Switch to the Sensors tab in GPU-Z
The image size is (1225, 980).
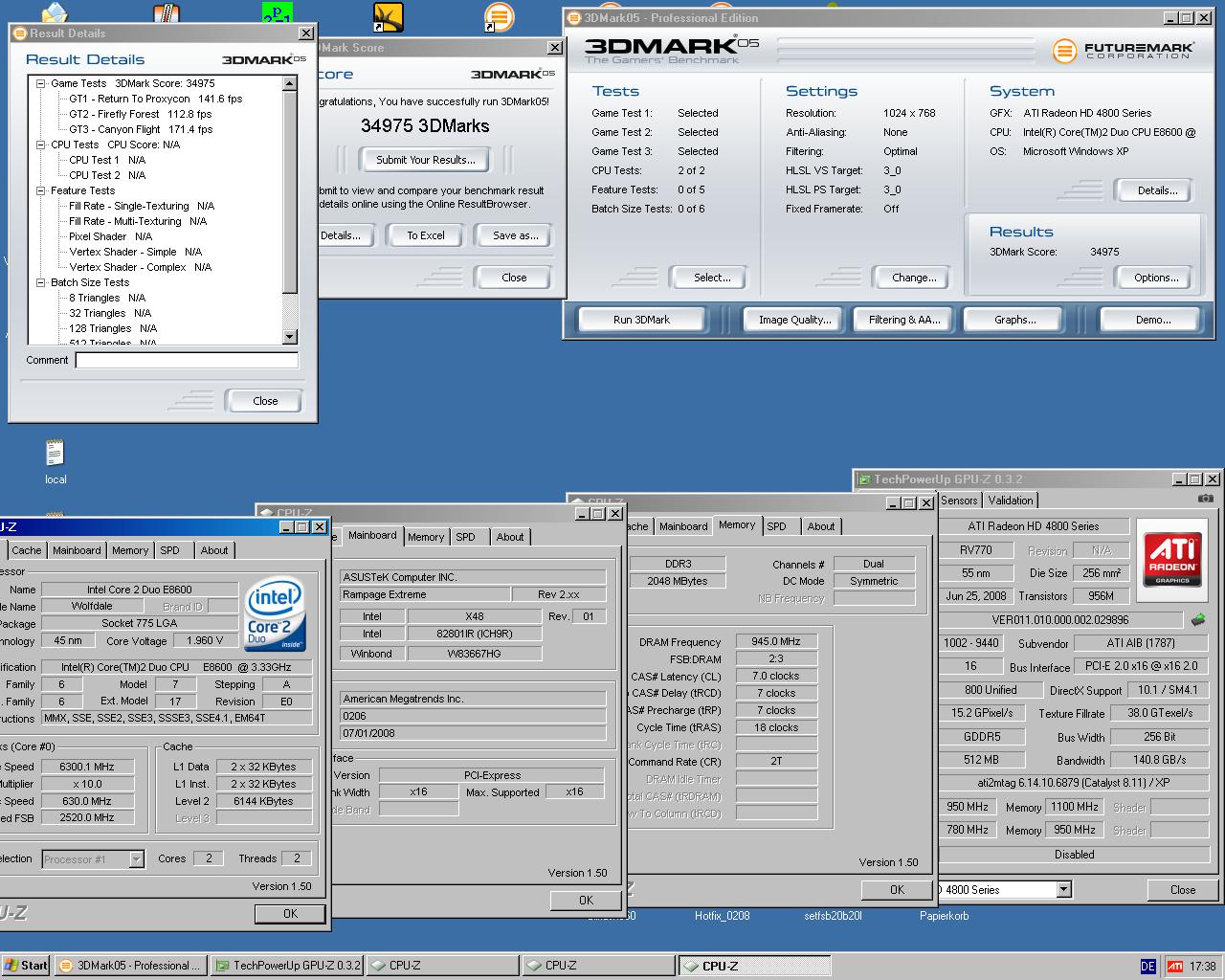(959, 501)
